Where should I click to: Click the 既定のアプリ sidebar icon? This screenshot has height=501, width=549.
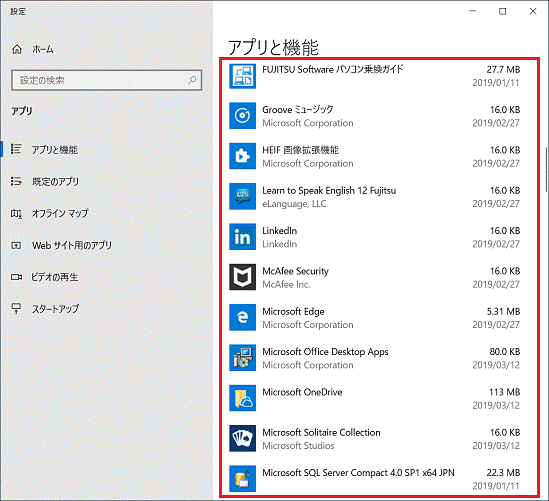16,181
